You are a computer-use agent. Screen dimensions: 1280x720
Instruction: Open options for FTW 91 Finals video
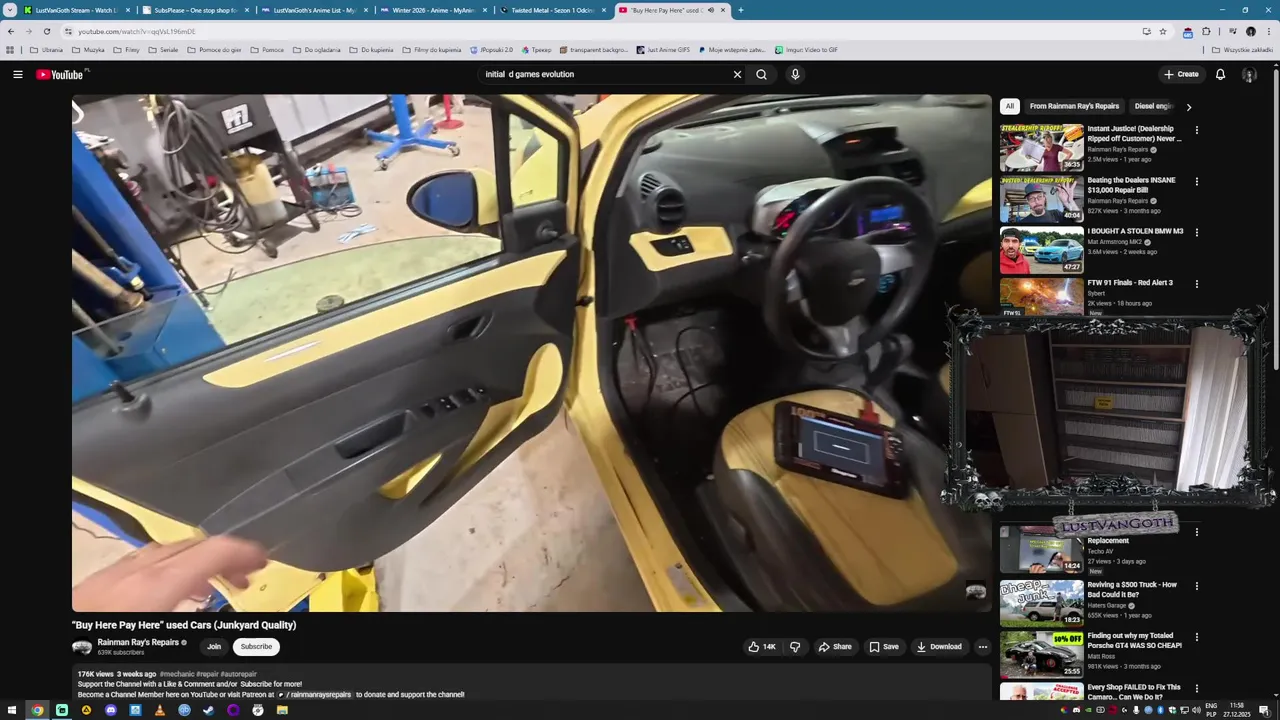tap(1196, 284)
